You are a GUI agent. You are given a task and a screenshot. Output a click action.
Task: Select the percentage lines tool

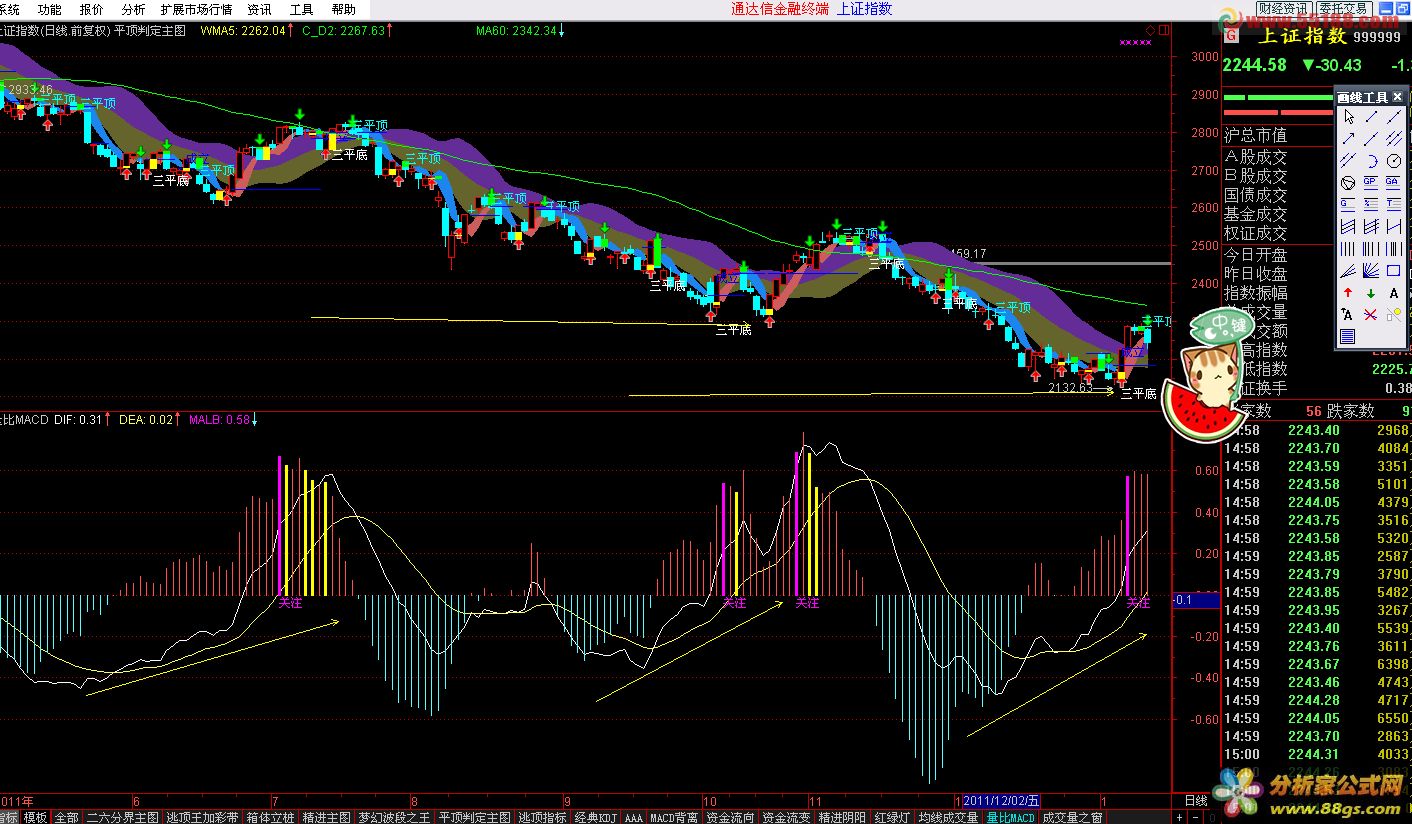(1371, 204)
